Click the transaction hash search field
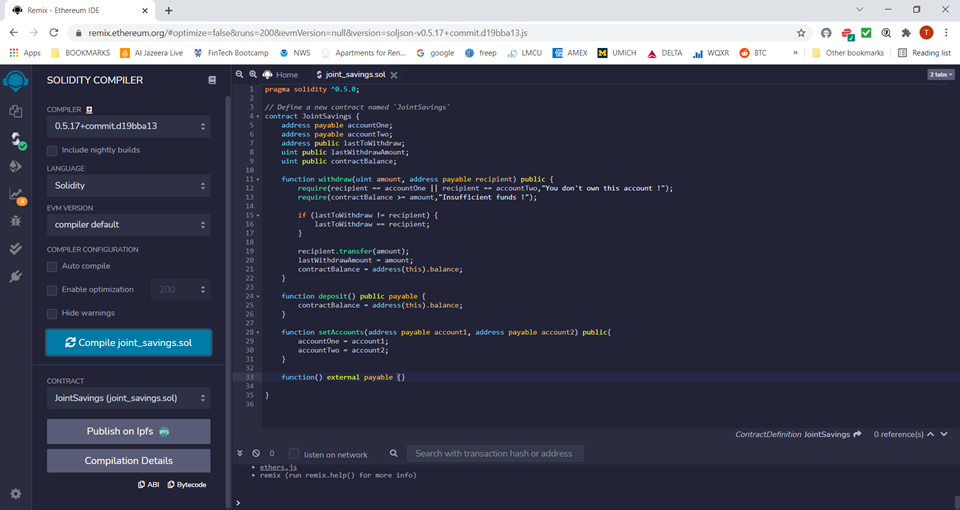Screen dimensions: 960x510 (x=495, y=454)
